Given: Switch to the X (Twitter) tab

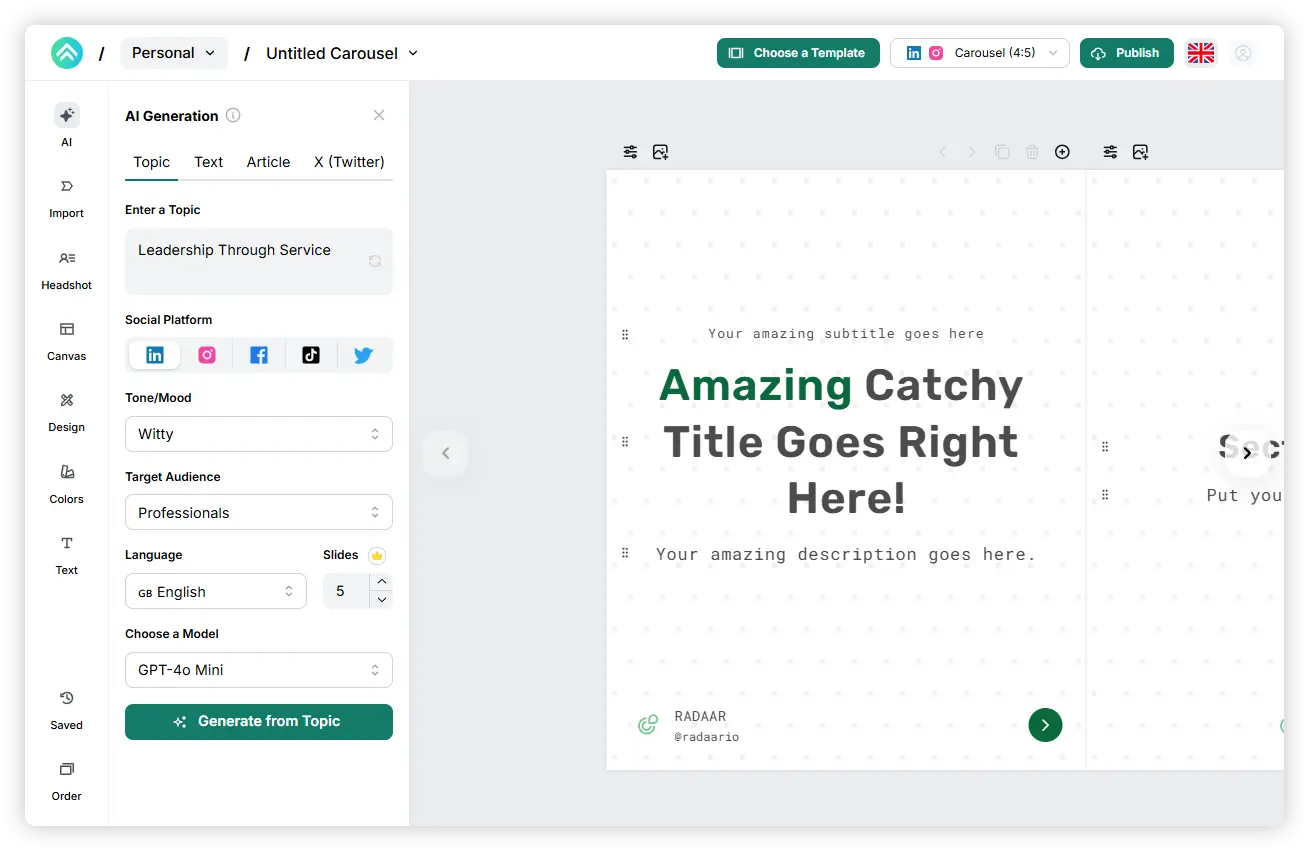Looking at the screenshot, I should [x=349, y=162].
